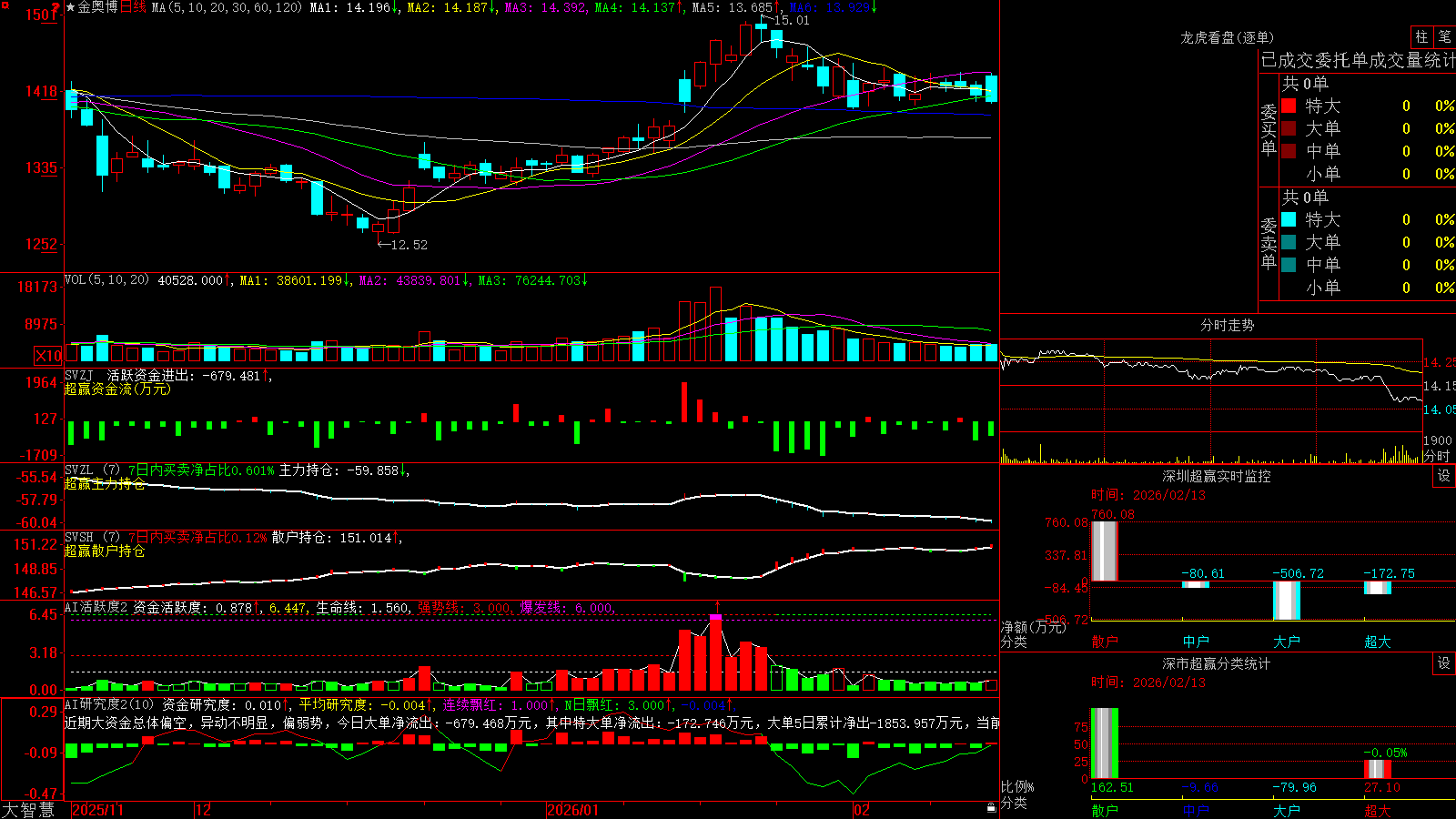The height and width of the screenshot is (819, 1456).
Task: Click the 深市超赢分类统计 panel title
Action: click(1216, 663)
